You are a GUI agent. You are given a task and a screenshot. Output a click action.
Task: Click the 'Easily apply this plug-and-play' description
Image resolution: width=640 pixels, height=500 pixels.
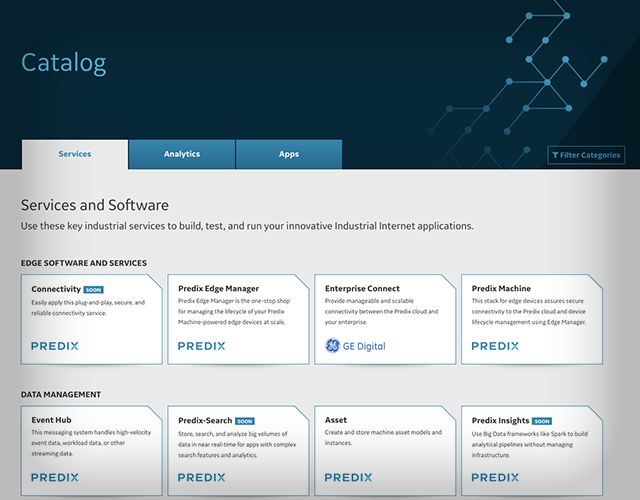88,308
